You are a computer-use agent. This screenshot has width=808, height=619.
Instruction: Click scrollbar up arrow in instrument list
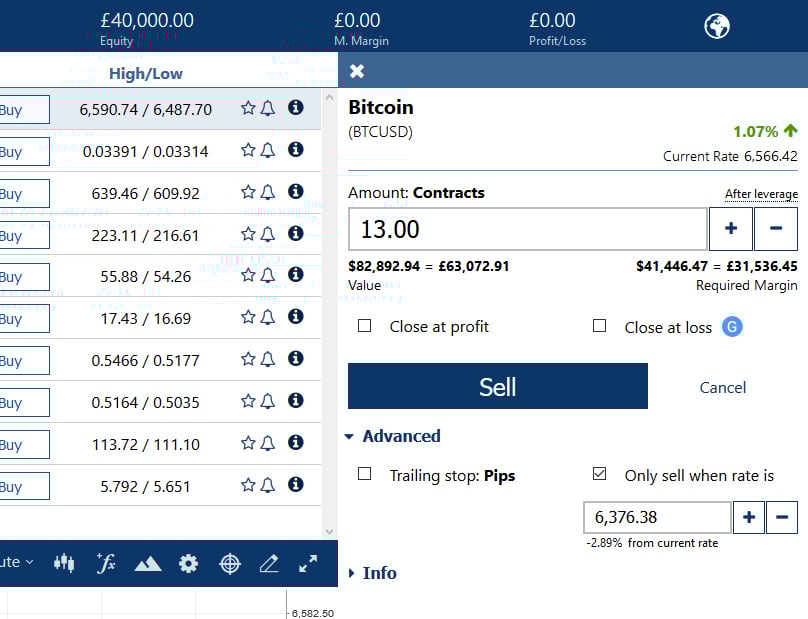pos(330,97)
